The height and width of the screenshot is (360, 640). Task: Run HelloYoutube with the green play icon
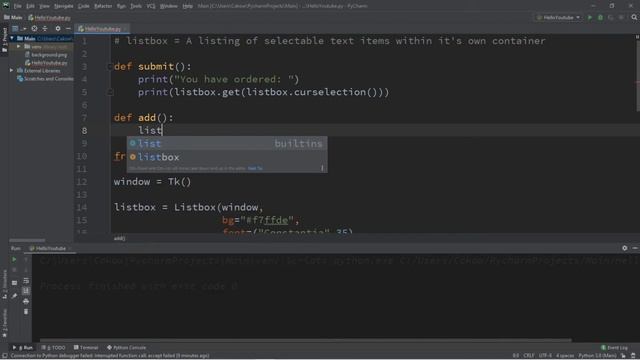589,18
